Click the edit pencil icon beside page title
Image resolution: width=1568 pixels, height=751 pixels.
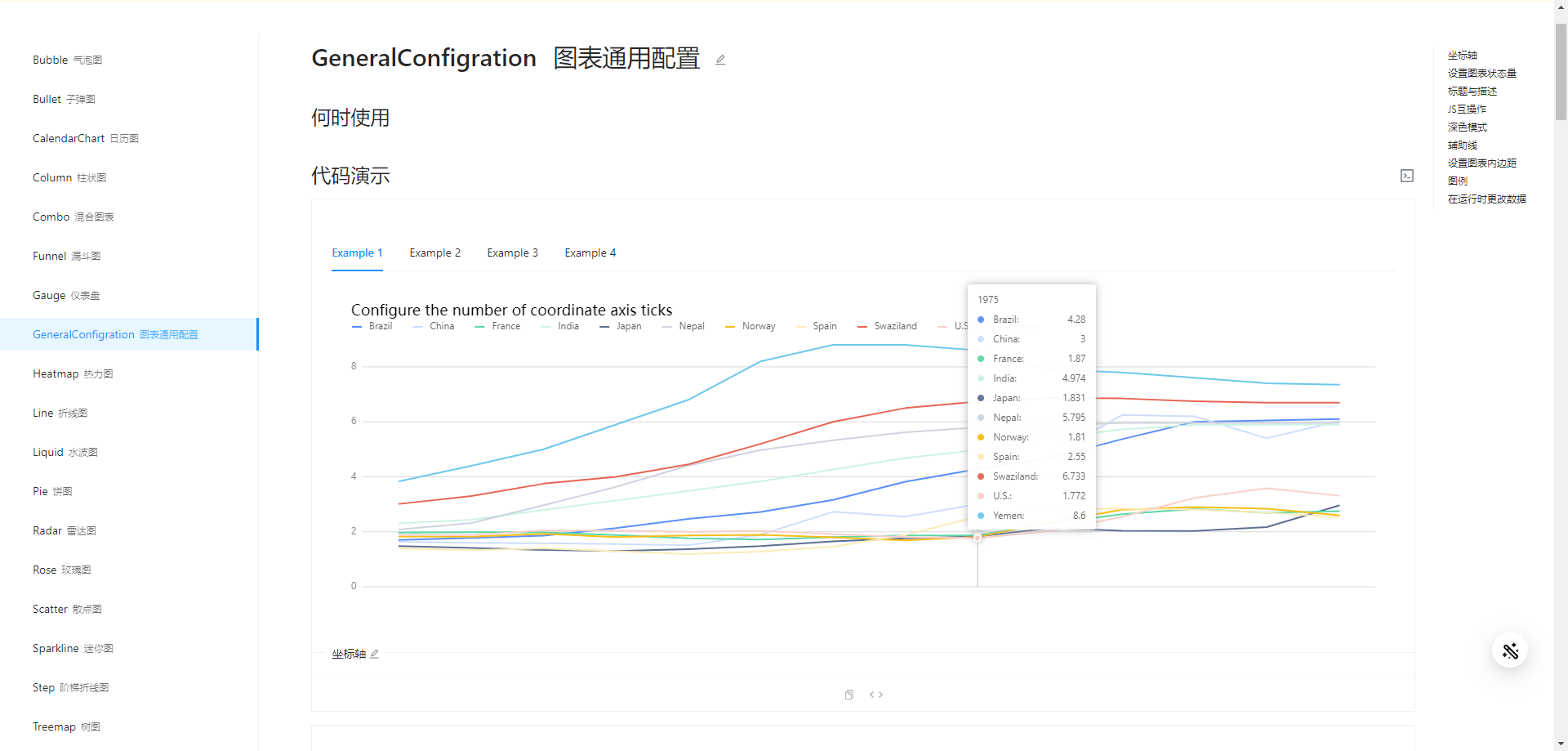pyautogui.click(x=720, y=60)
